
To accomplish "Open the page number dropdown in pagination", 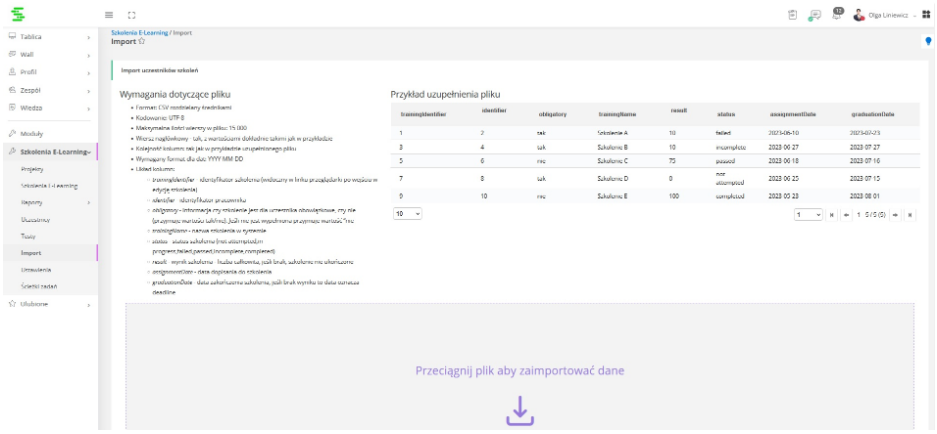I will (807, 215).
